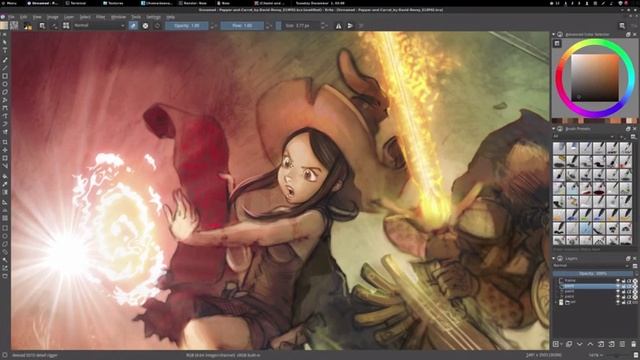Open the brush editor settings icon
The height and width of the screenshot is (360, 640).
[x=42, y=26]
